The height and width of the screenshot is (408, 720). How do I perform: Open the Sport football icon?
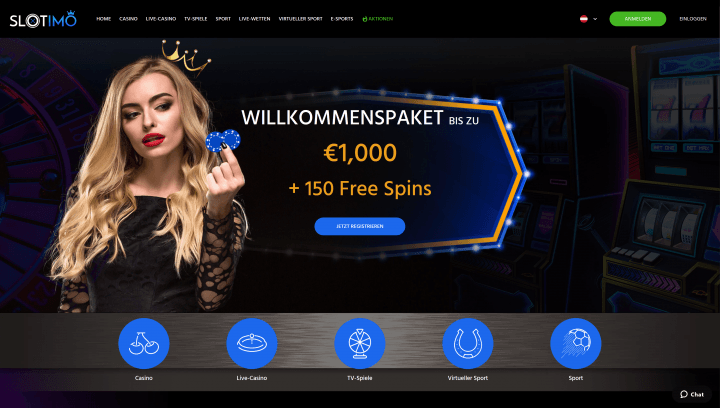[575, 343]
